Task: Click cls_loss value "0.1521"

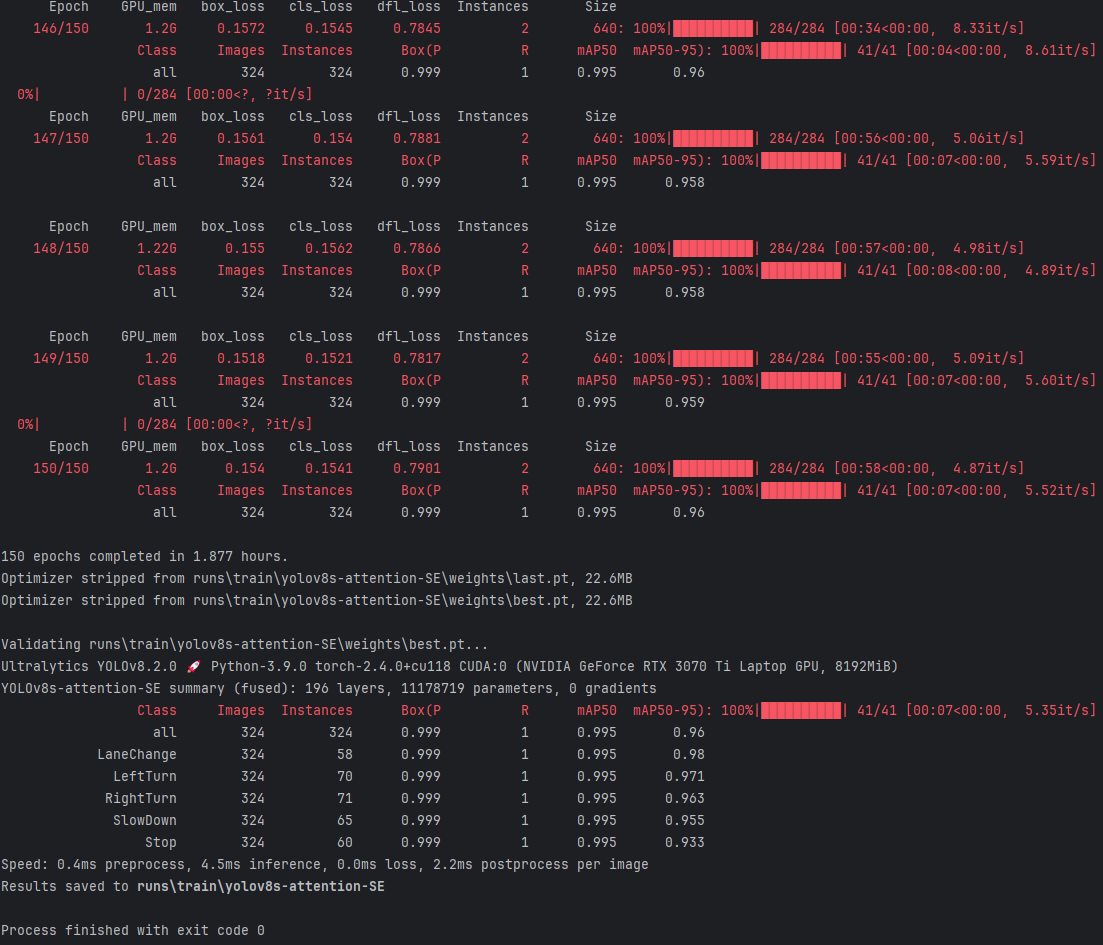Action: point(329,358)
